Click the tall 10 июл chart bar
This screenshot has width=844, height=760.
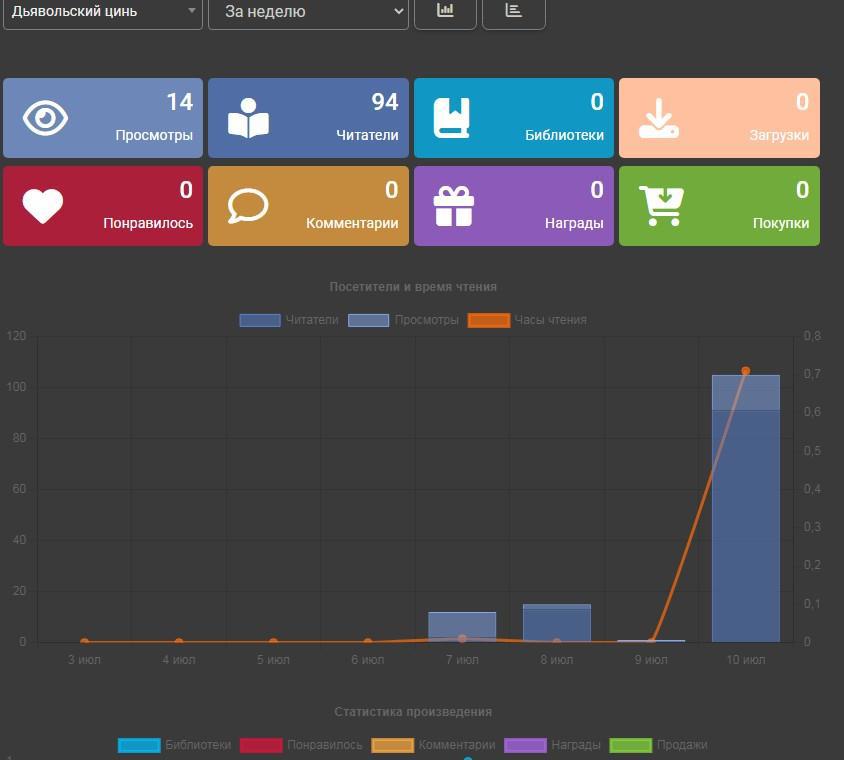[x=745, y=510]
